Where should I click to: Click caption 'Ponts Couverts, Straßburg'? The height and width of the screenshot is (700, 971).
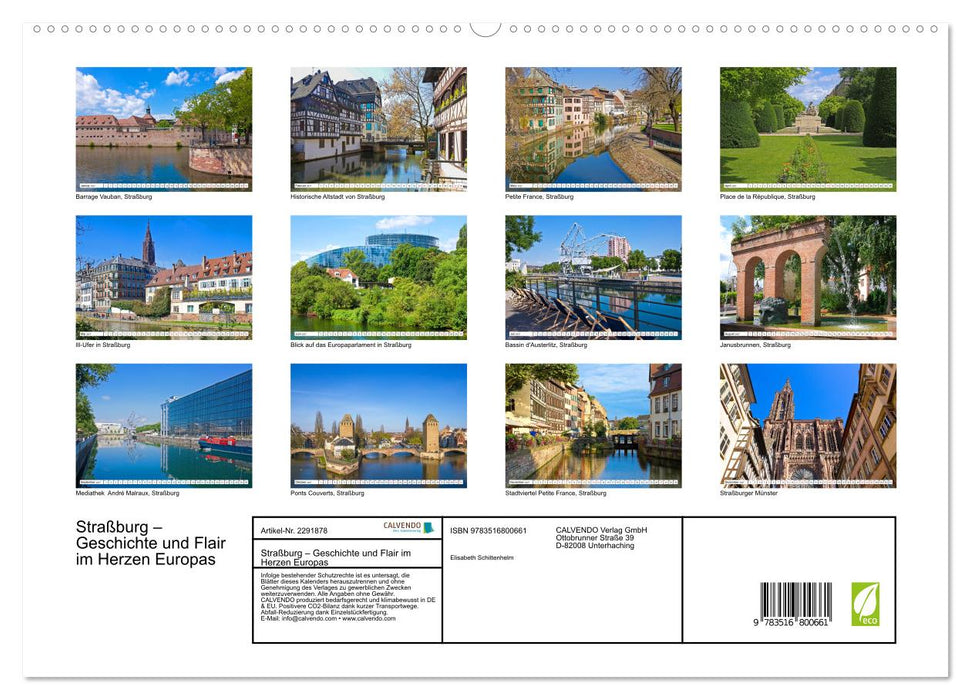point(327,494)
